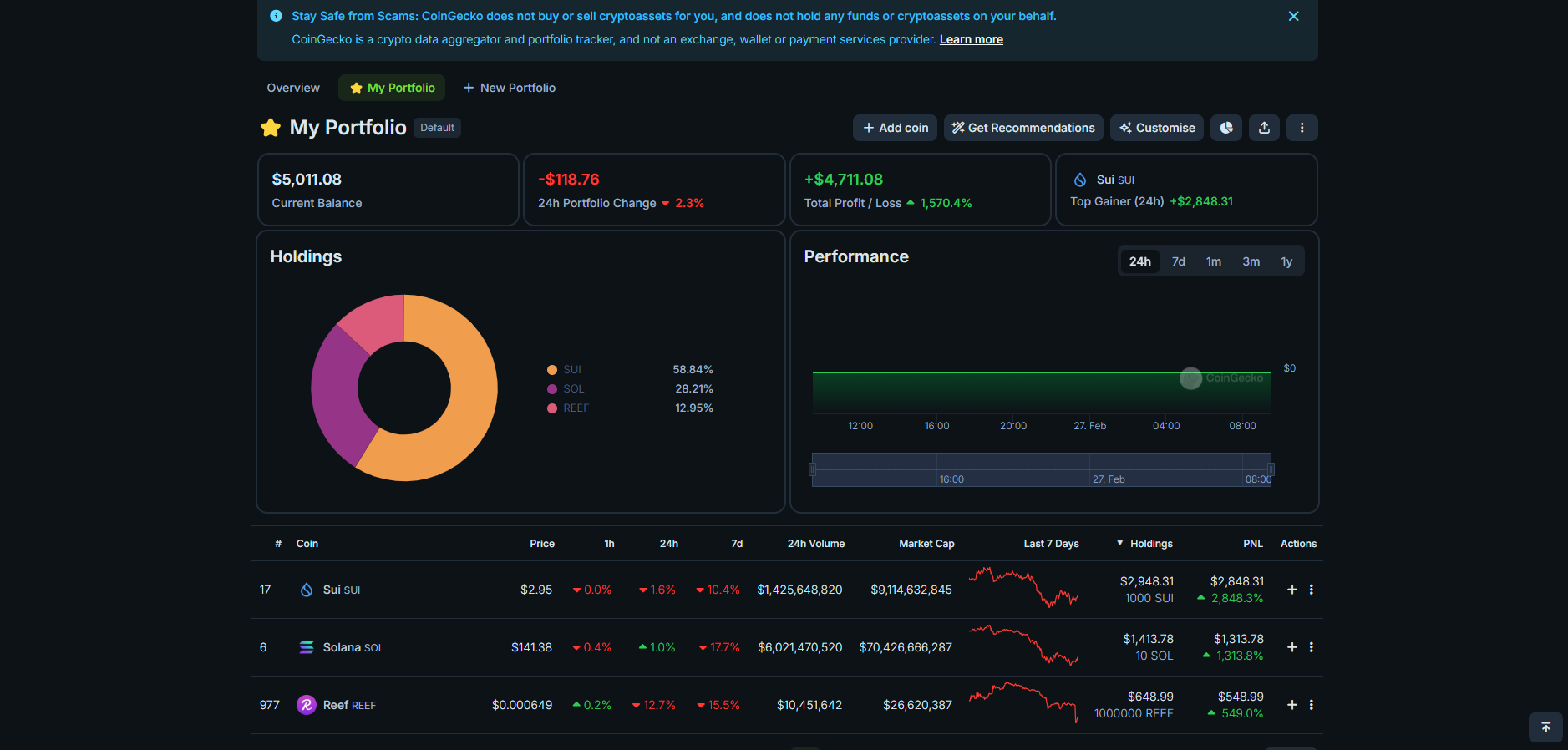Select the 1y performance range
The width and height of the screenshot is (1568, 750).
tap(1286, 261)
